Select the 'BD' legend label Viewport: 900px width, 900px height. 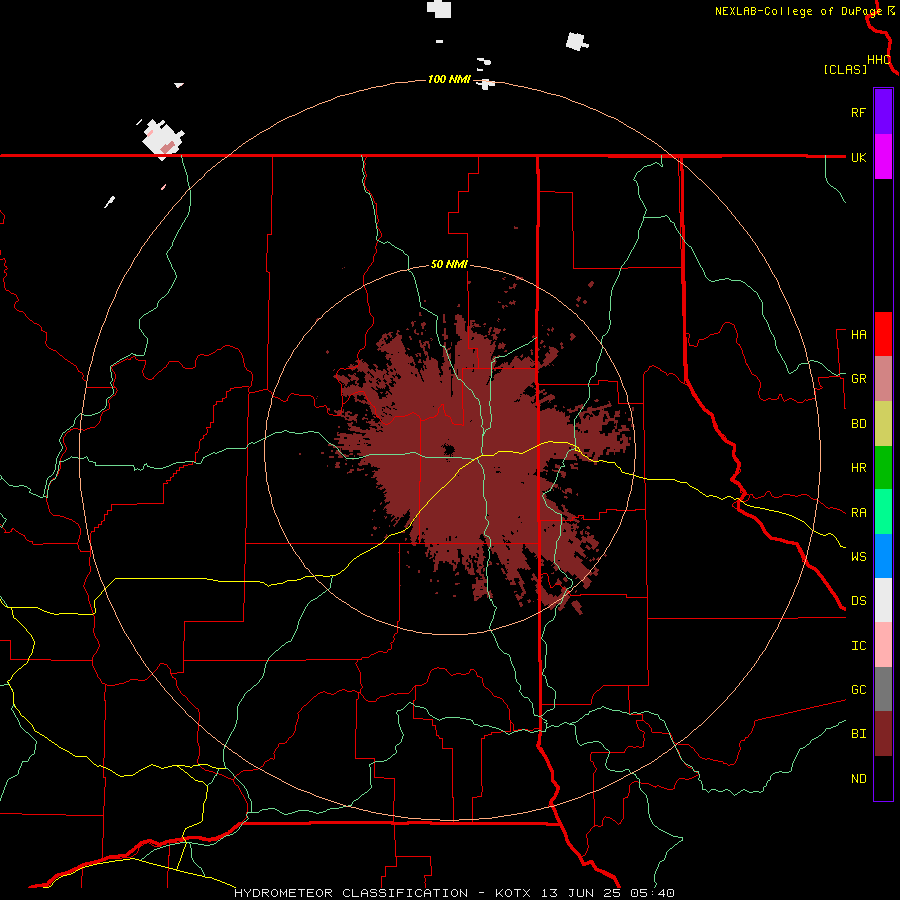858,424
